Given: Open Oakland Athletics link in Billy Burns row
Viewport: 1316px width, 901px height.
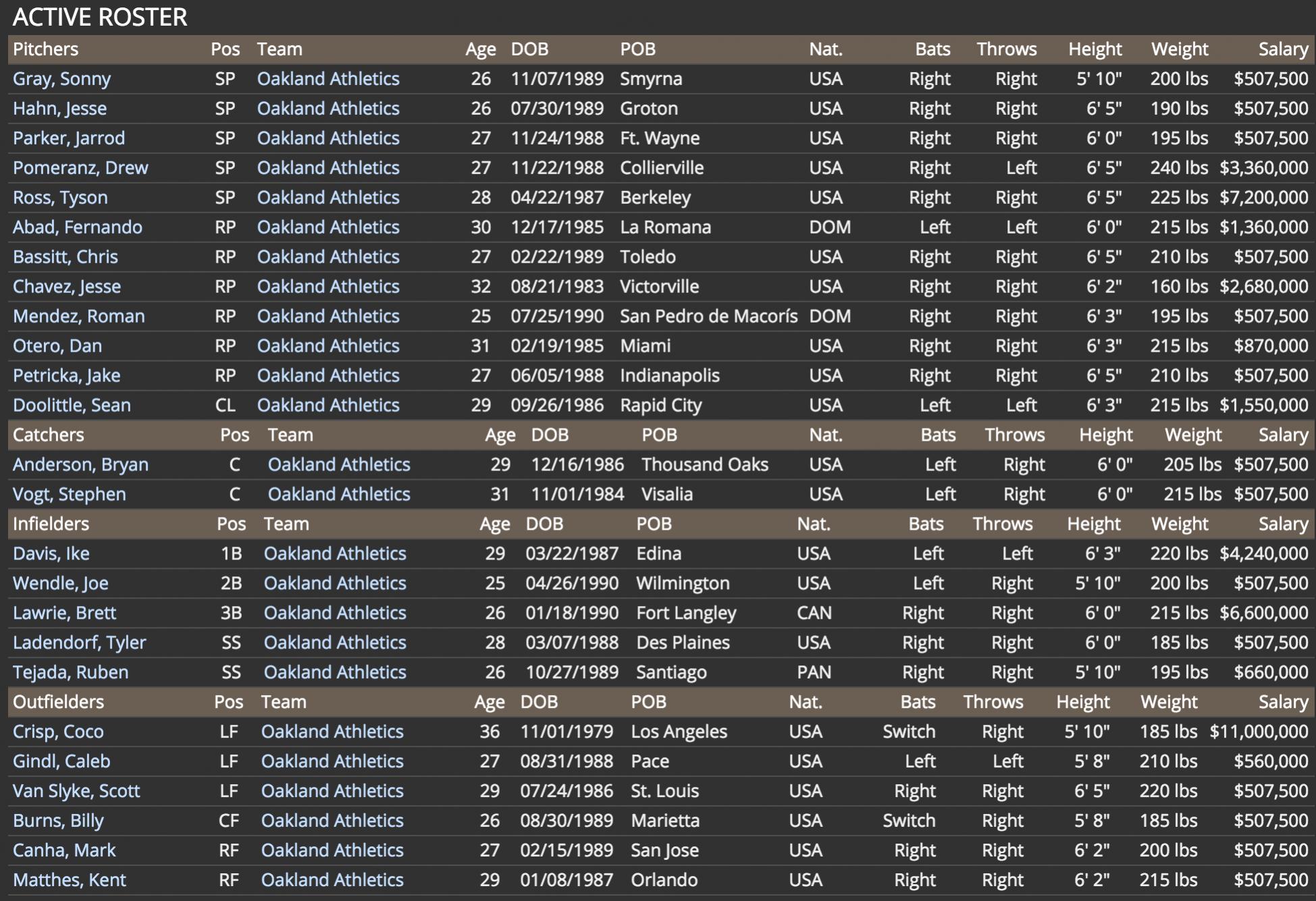Looking at the screenshot, I should coord(332,821).
